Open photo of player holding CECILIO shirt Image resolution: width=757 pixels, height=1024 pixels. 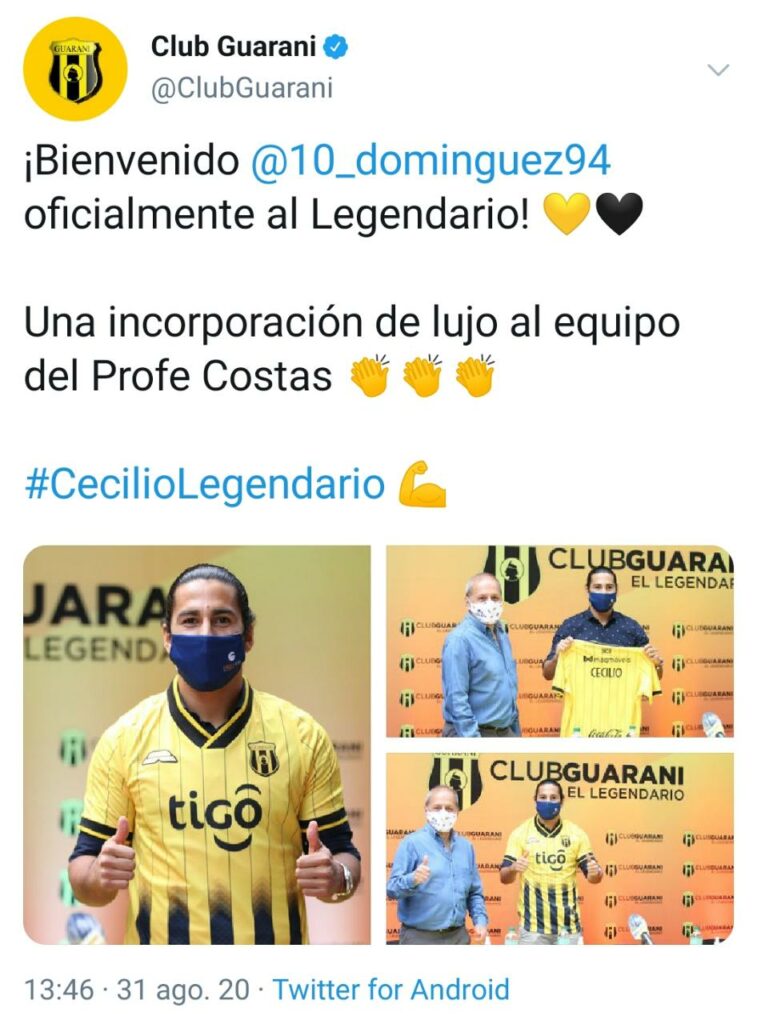(560, 641)
